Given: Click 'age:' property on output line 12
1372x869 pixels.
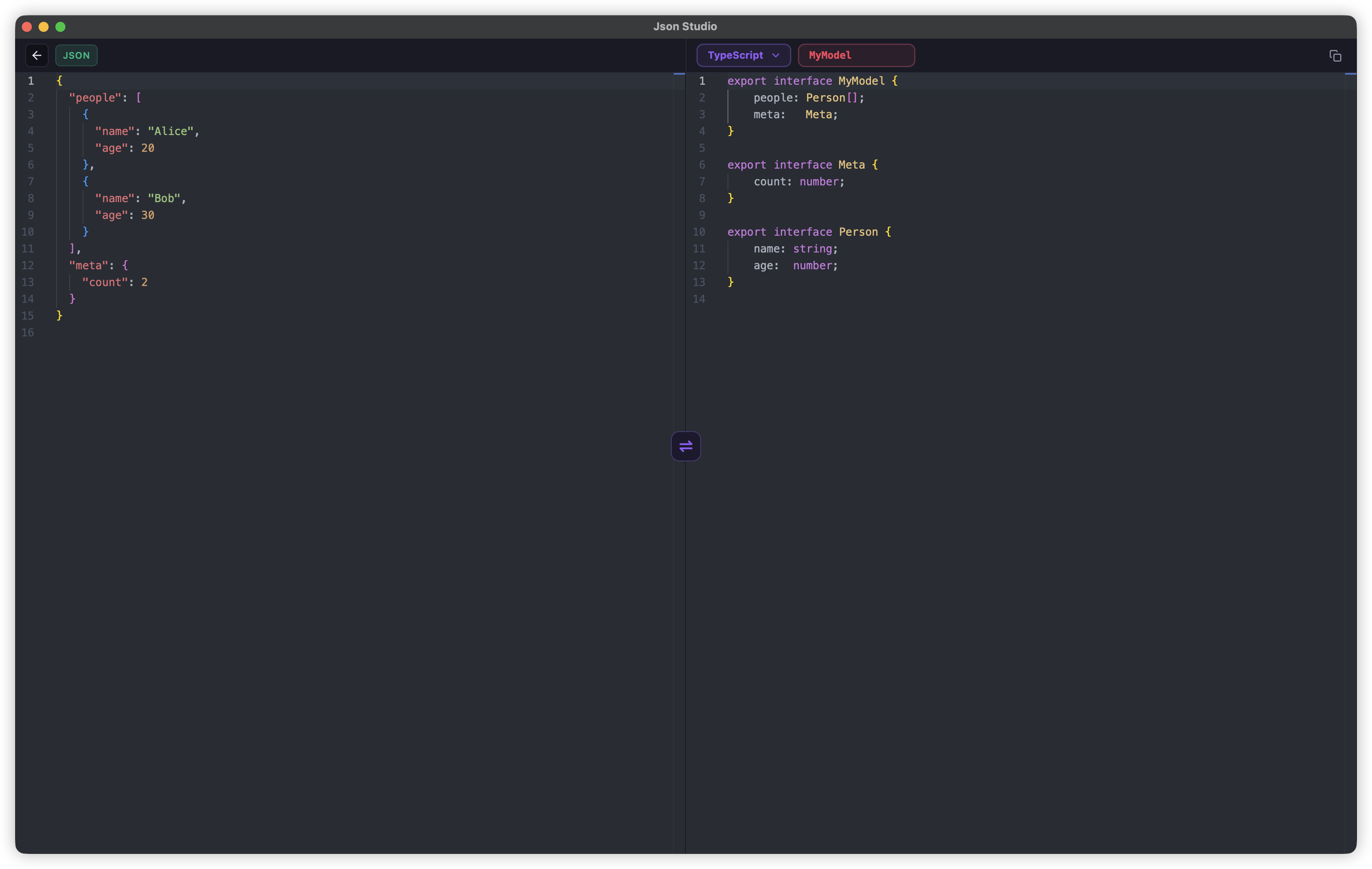Looking at the screenshot, I should click(767, 265).
